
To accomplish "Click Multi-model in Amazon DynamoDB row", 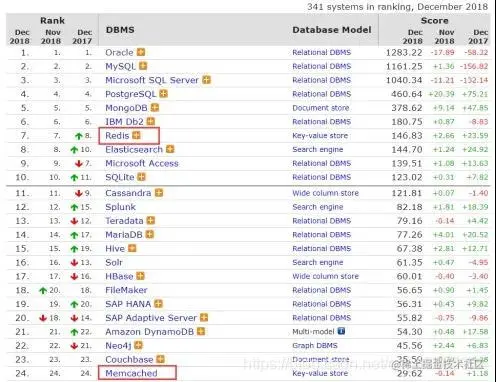I will (313, 332).
